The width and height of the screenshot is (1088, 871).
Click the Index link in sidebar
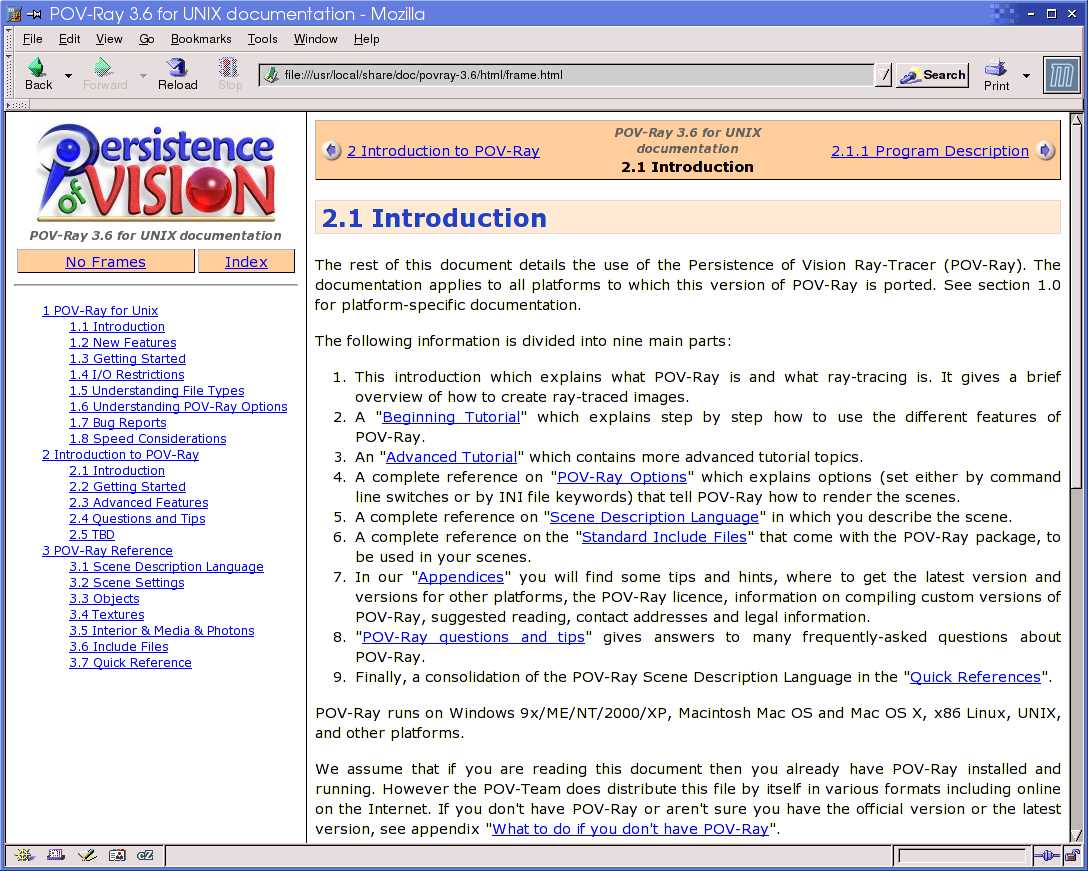click(x=246, y=262)
